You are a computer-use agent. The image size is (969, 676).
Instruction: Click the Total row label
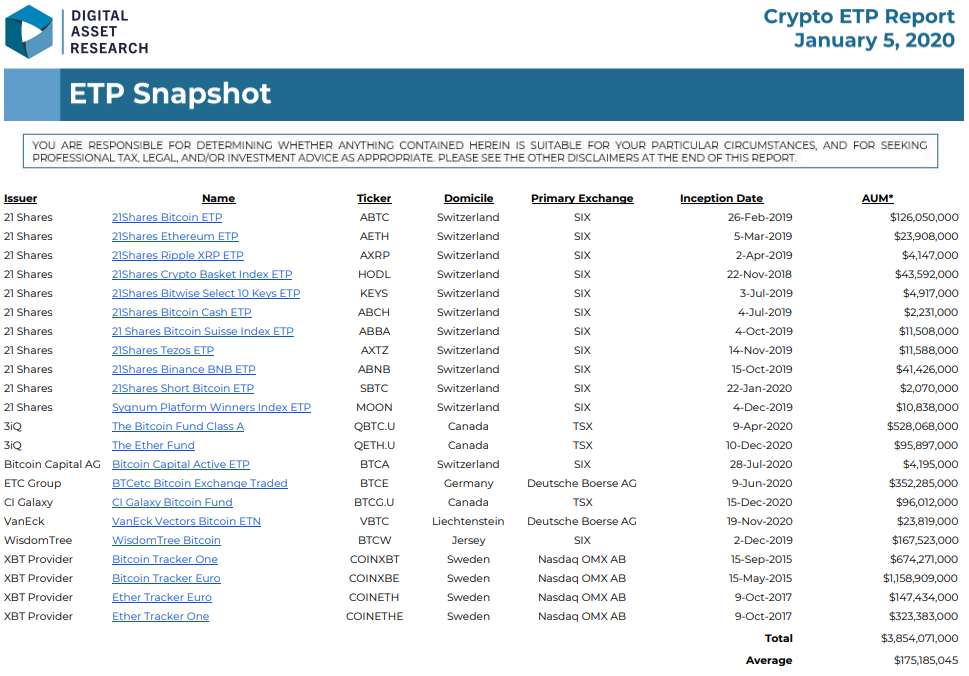click(779, 638)
